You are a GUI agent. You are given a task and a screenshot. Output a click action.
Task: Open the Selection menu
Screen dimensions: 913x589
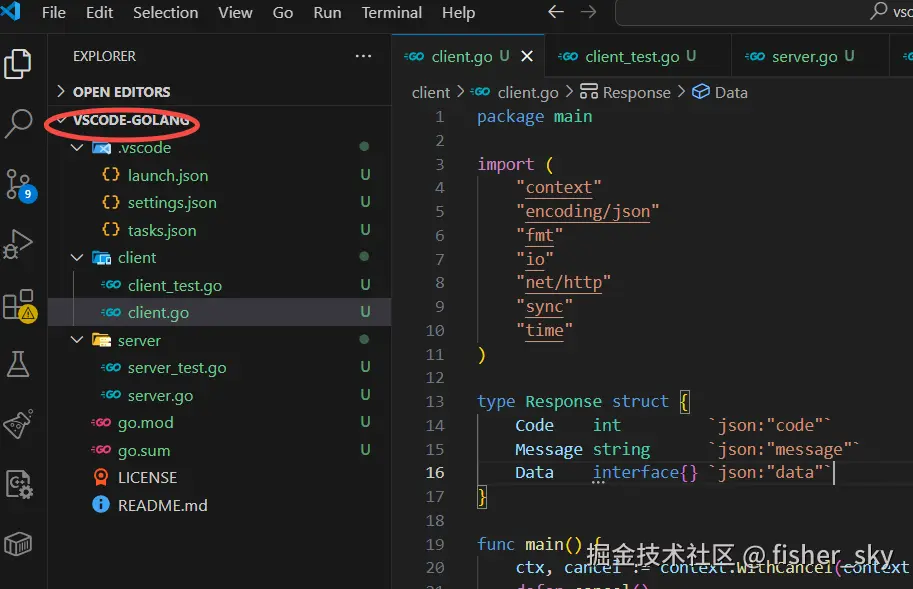165,13
